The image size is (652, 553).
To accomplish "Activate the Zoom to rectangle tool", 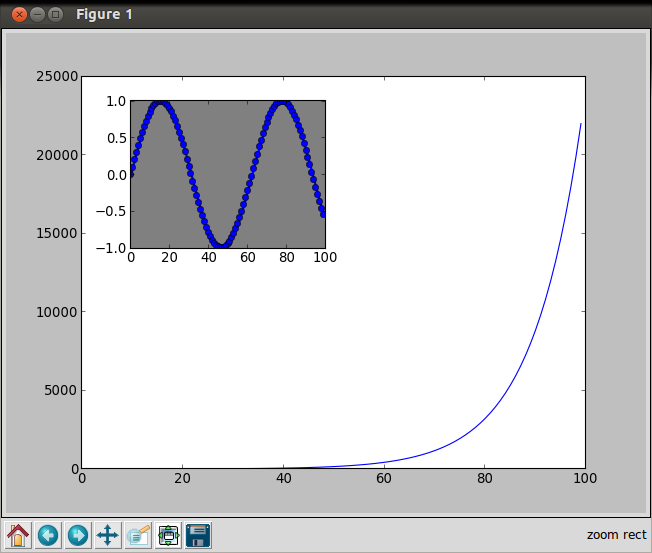I will pos(138,535).
